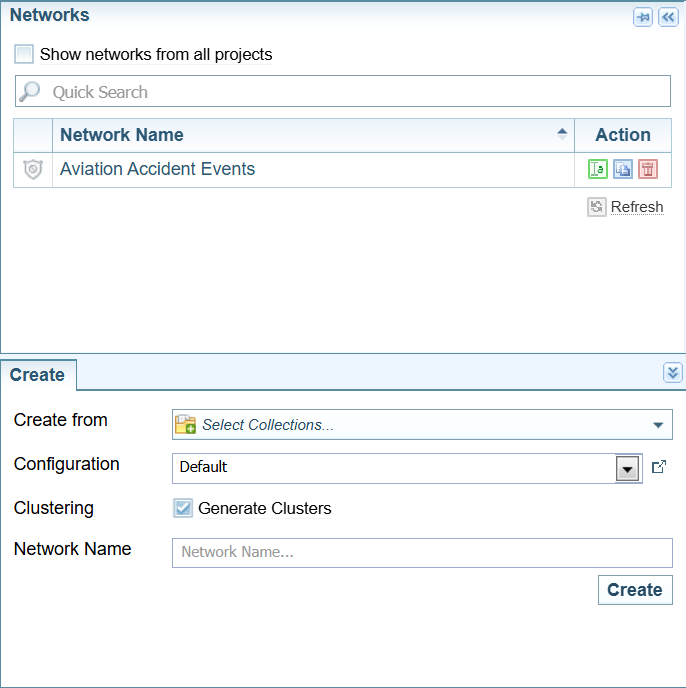Open the Select Collections dropdown

click(x=657, y=425)
